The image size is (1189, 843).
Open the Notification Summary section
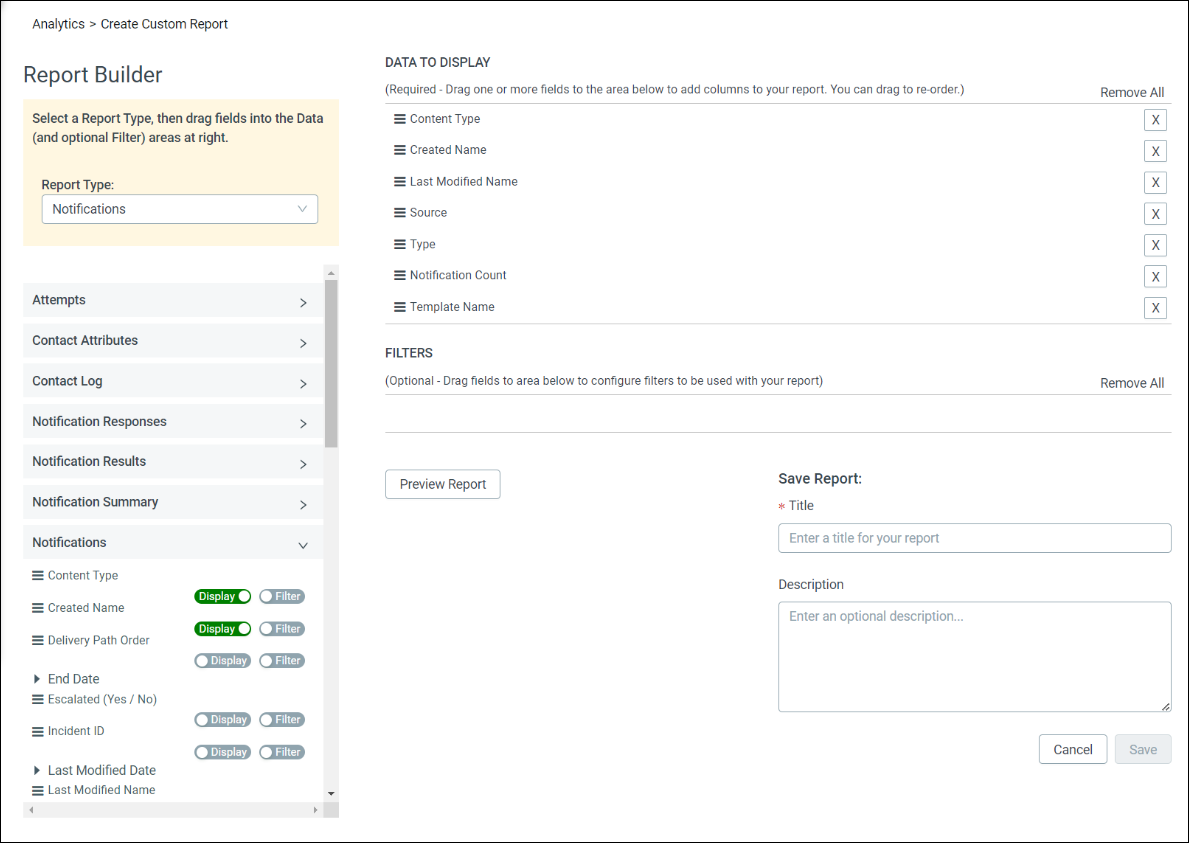tap(172, 503)
